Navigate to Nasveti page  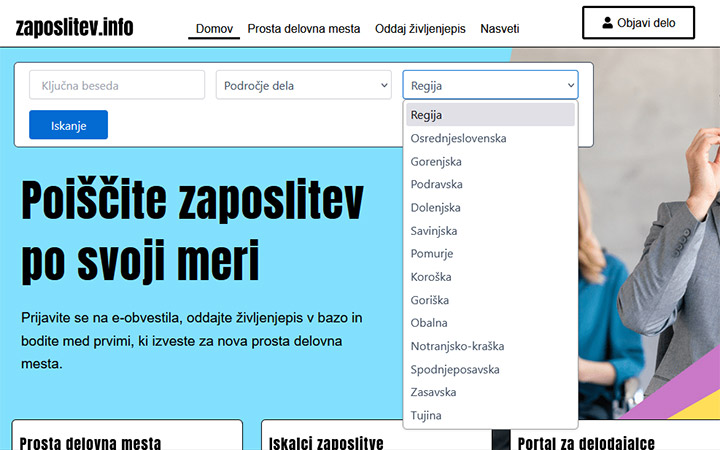tap(499, 29)
